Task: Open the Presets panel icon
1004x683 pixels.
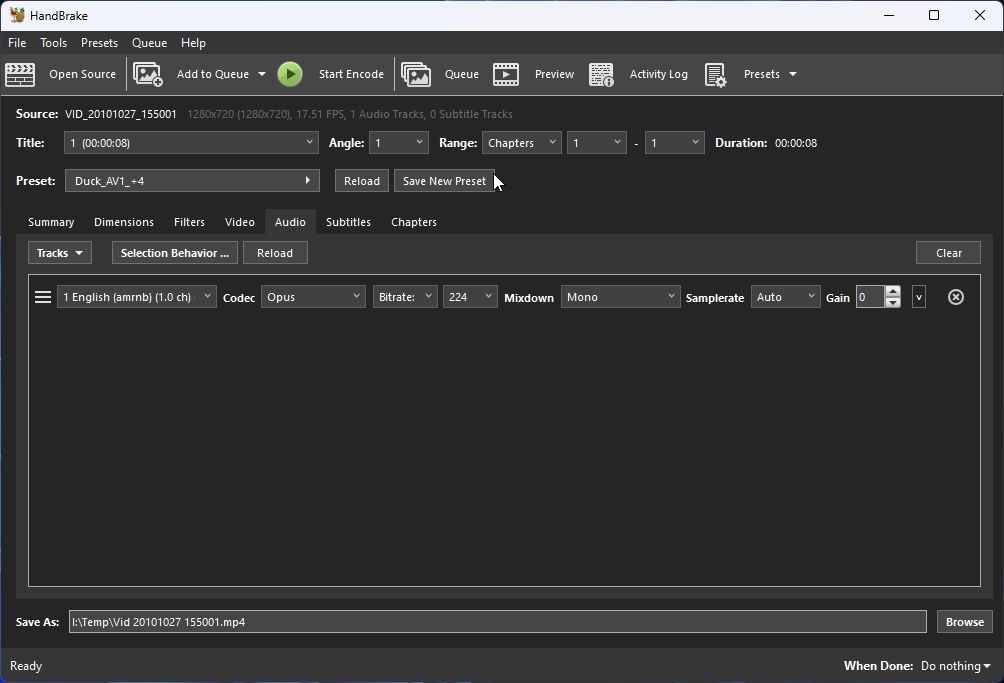Action: pos(716,74)
